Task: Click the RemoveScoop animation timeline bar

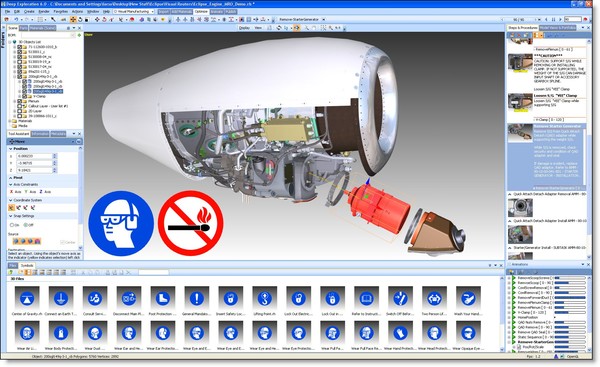Action: pos(570,283)
